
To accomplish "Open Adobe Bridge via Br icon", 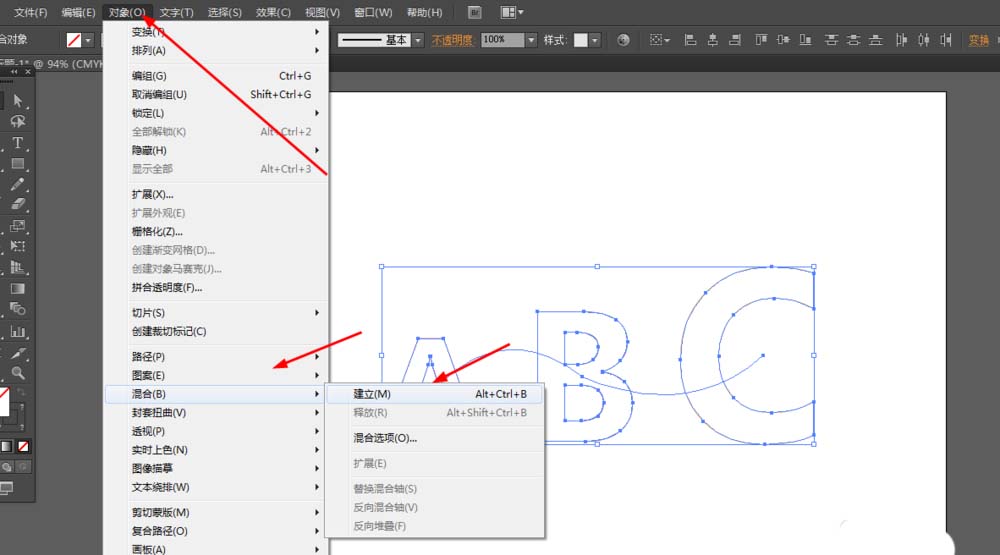I will pos(475,13).
